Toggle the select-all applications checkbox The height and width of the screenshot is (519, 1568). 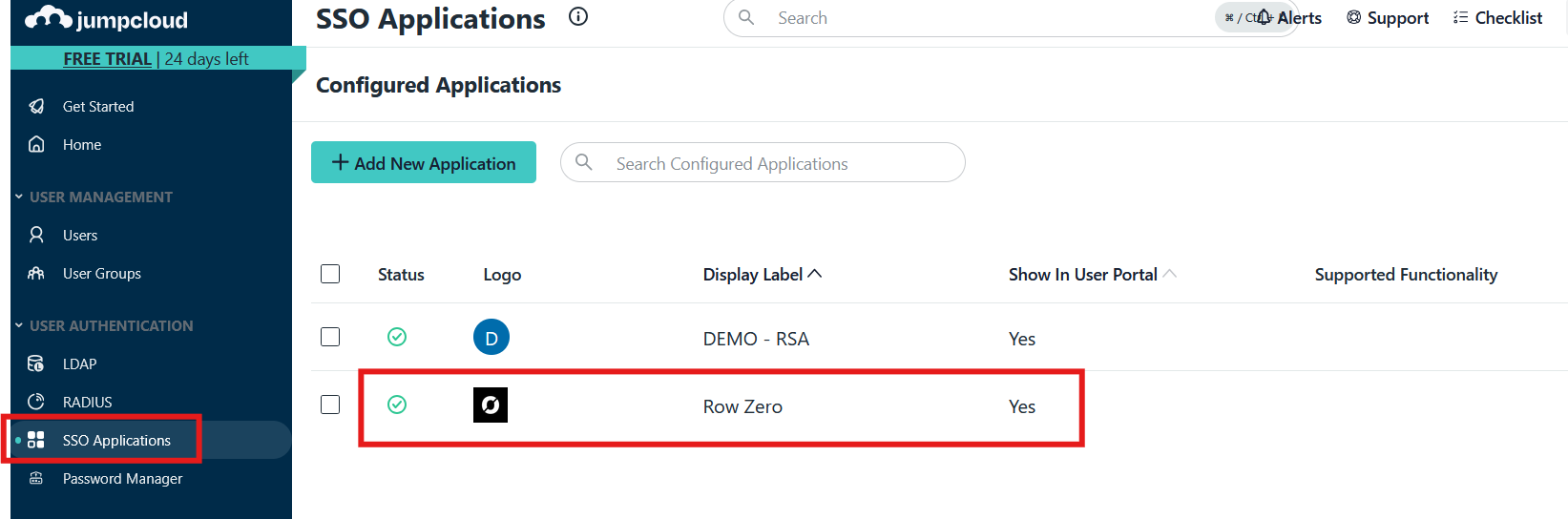click(330, 274)
